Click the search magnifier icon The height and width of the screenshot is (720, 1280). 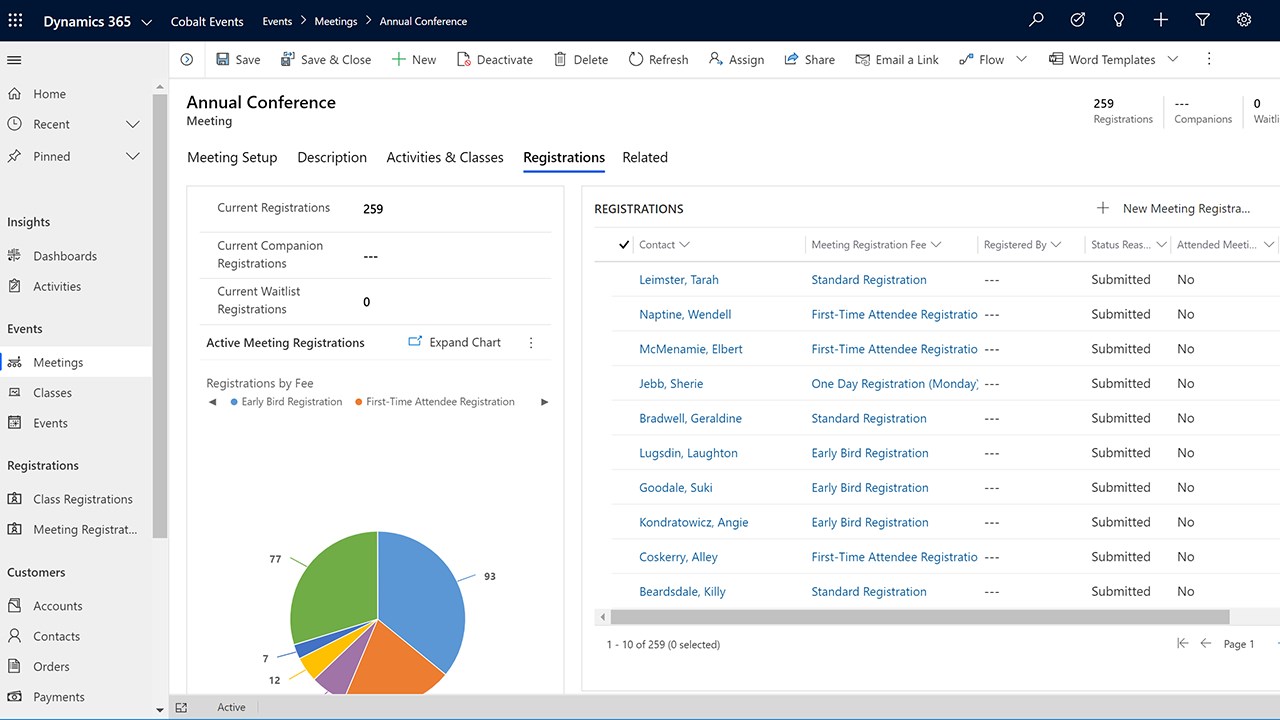(1037, 20)
